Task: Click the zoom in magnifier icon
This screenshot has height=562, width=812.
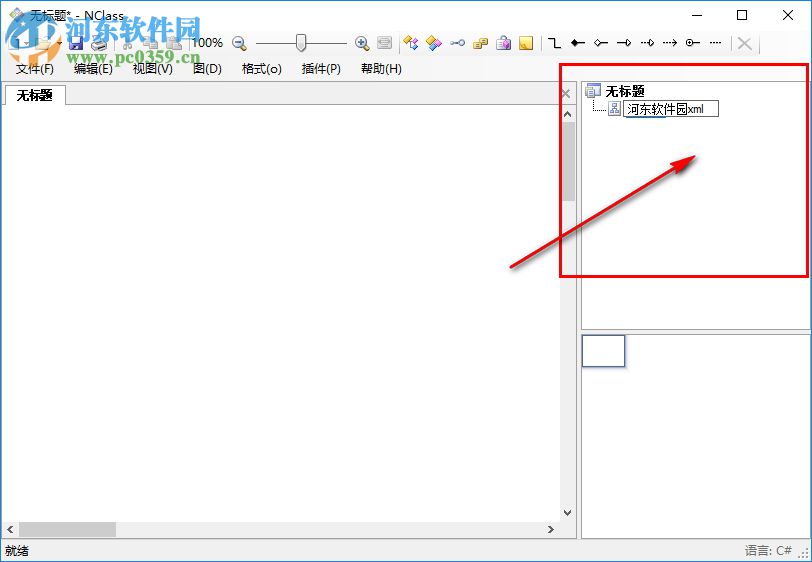Action: point(362,44)
